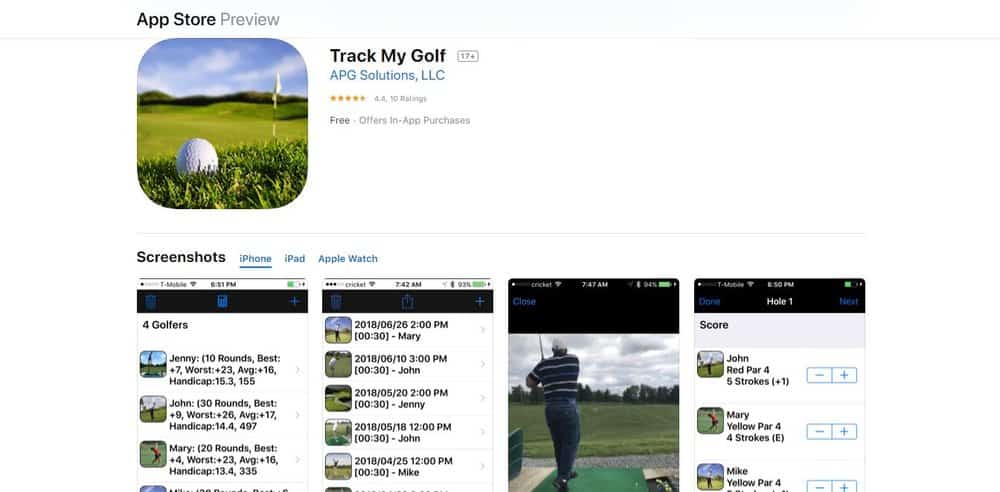Decrease John's strokes with minus button

pos(820,375)
